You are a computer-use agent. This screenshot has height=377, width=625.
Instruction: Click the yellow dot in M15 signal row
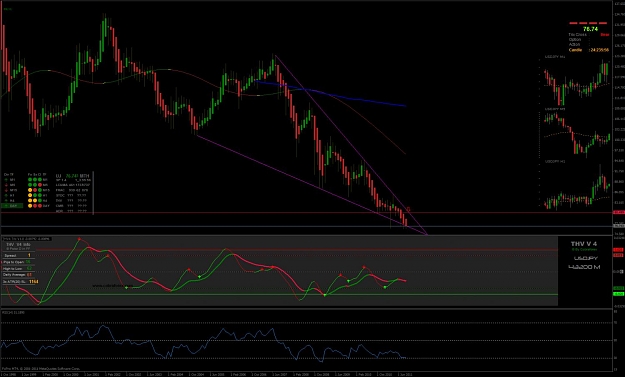30,190
